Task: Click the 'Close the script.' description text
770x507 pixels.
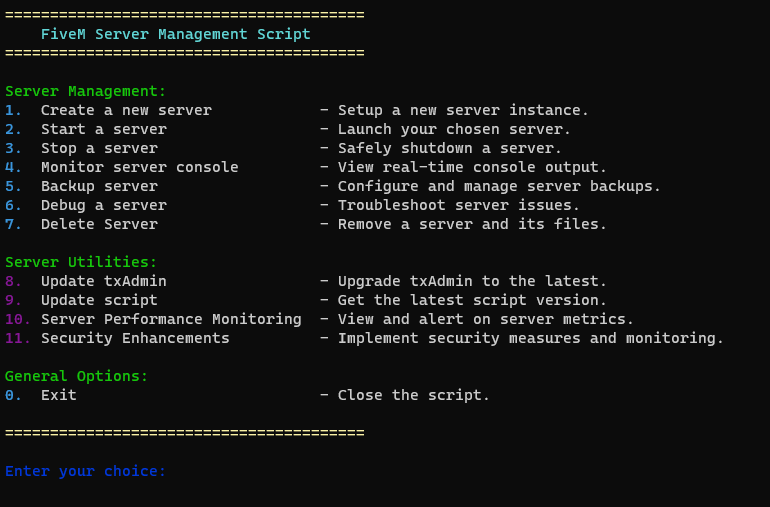Action: (x=414, y=395)
